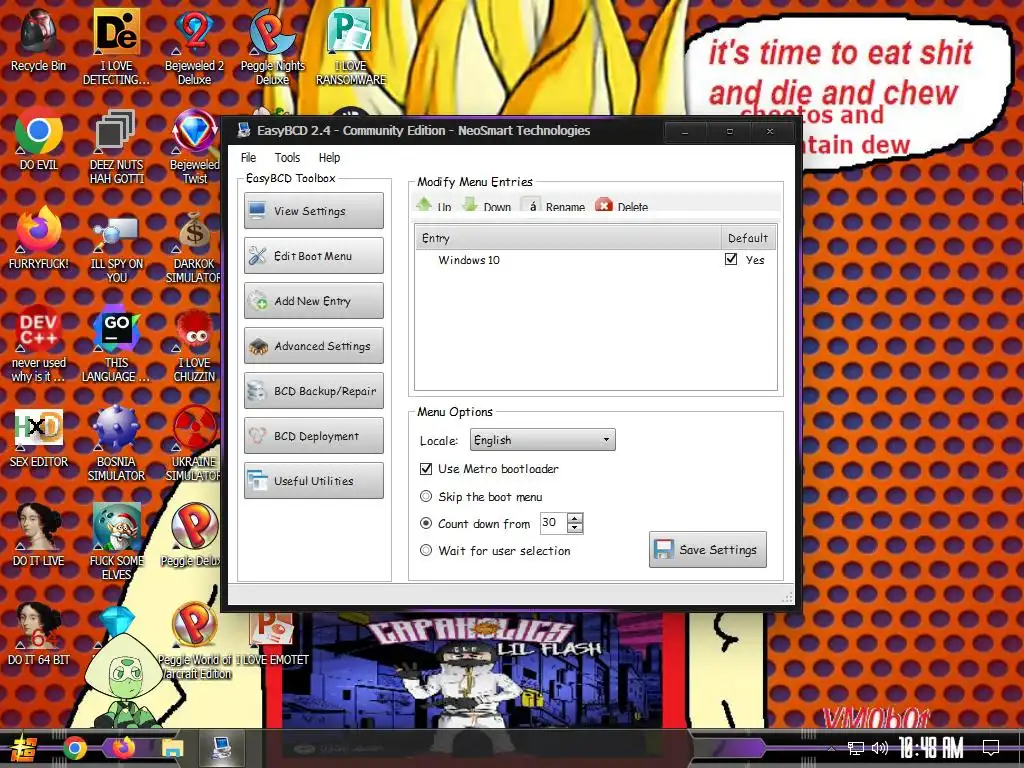Select the ILL SPY ON YOU icon
The width and height of the screenshot is (1024, 768).
tap(116, 246)
